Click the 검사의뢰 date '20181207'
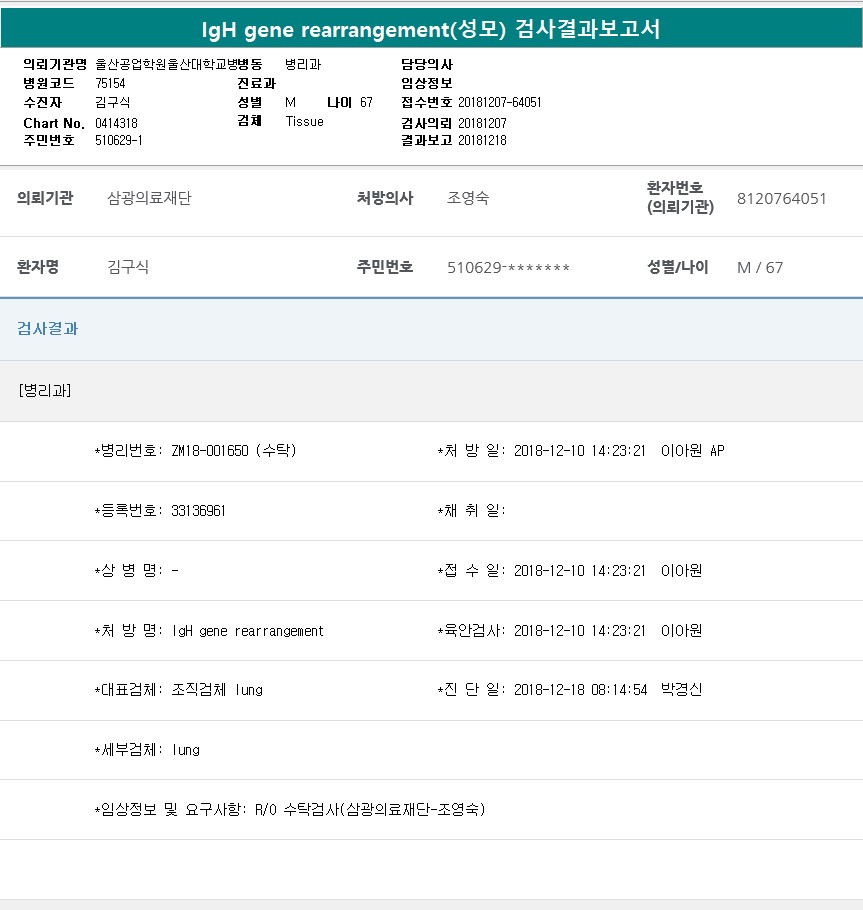The height and width of the screenshot is (910, 863). 482,123
